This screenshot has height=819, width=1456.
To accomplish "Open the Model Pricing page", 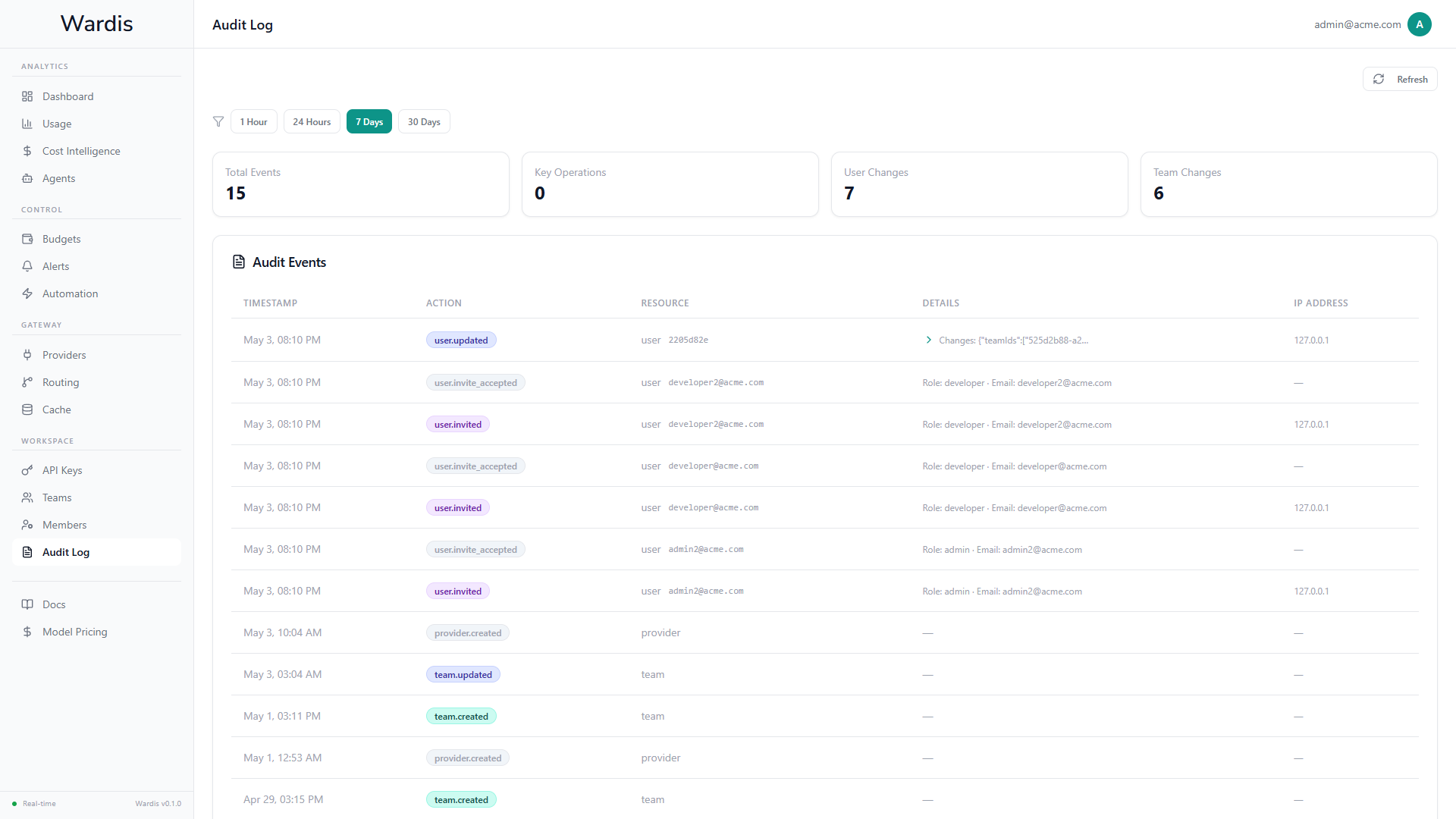I will coord(96,632).
